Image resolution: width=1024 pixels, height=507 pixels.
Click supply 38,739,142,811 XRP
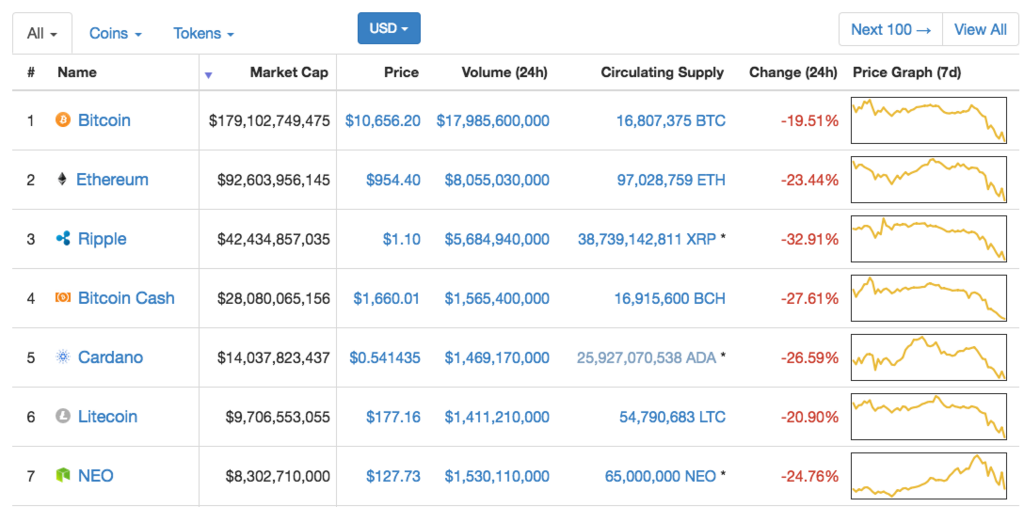tap(647, 240)
